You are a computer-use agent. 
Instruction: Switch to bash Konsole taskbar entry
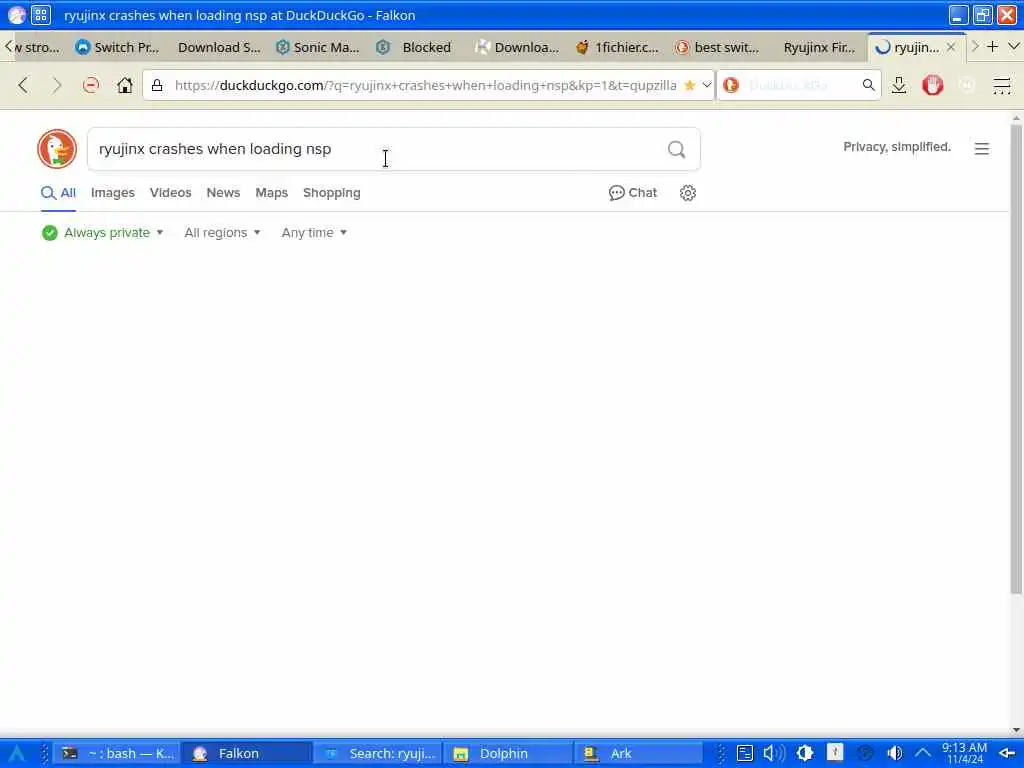click(x=116, y=754)
